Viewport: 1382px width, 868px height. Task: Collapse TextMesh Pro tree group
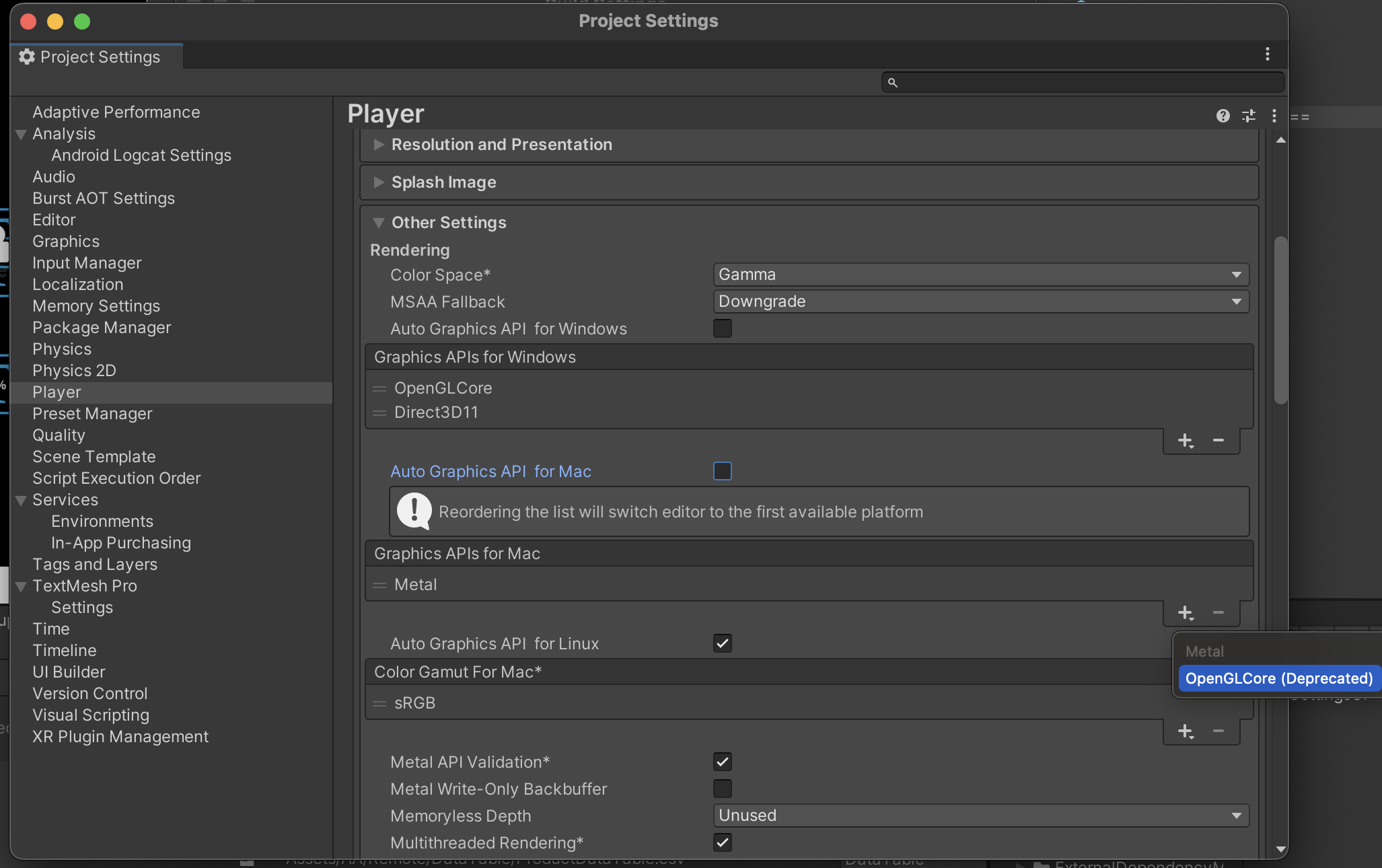[x=22, y=586]
